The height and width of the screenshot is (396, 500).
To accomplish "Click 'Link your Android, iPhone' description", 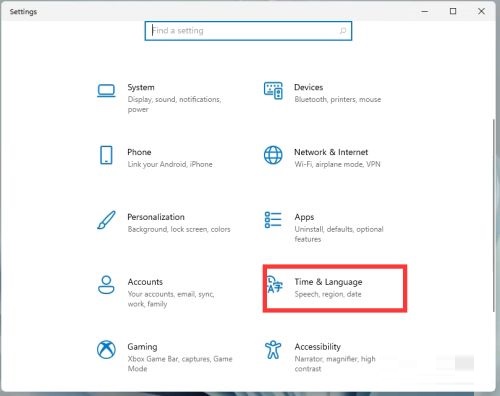I will (170, 164).
